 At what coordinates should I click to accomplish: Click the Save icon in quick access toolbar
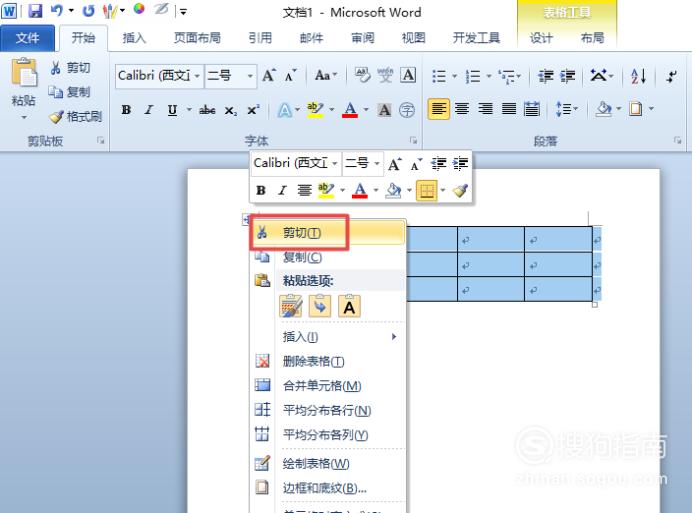(x=35, y=11)
